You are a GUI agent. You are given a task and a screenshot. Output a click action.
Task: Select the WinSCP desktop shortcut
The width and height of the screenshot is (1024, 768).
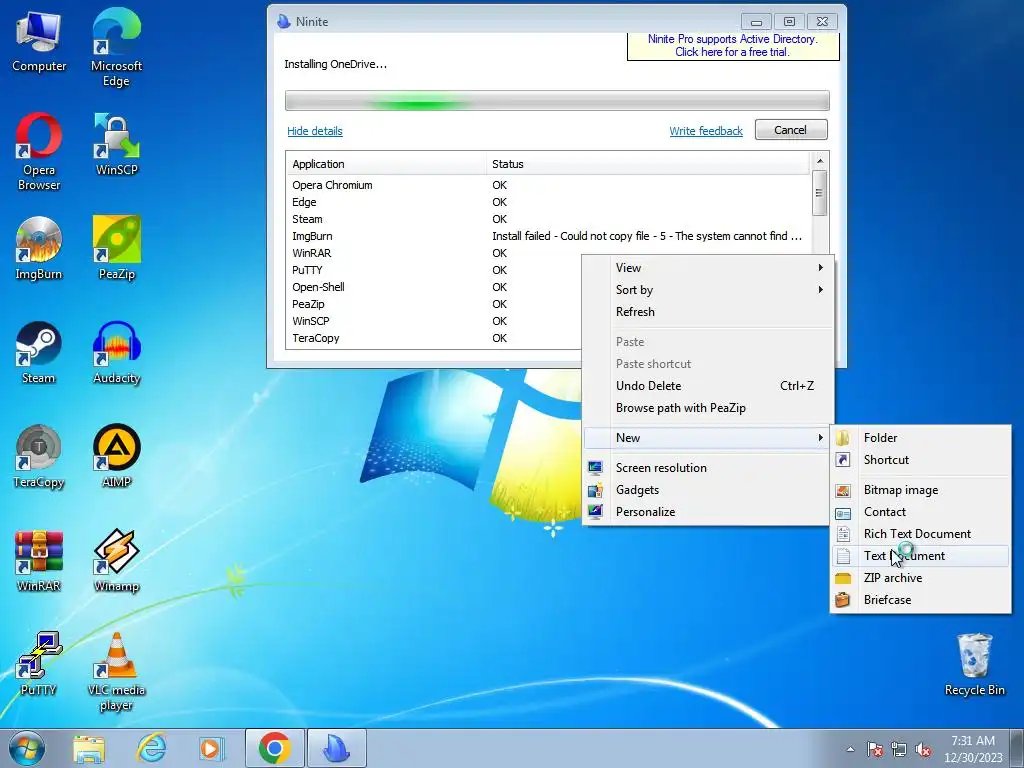pos(116,144)
